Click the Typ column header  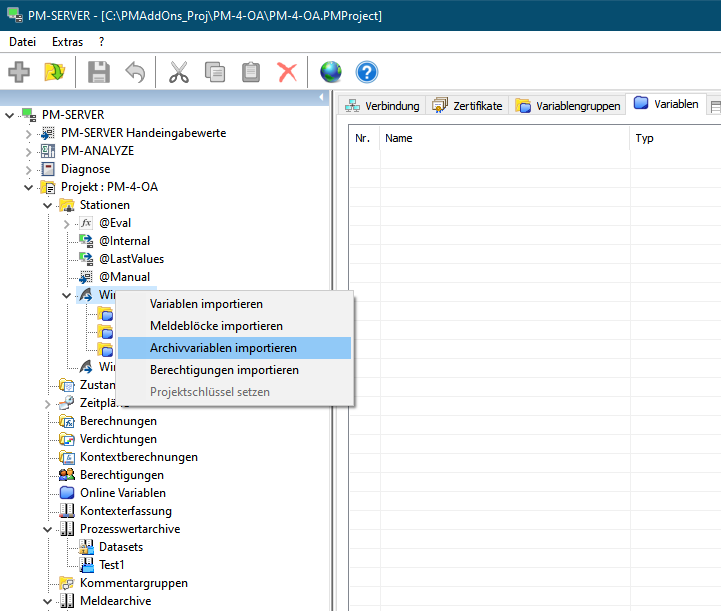point(675,138)
